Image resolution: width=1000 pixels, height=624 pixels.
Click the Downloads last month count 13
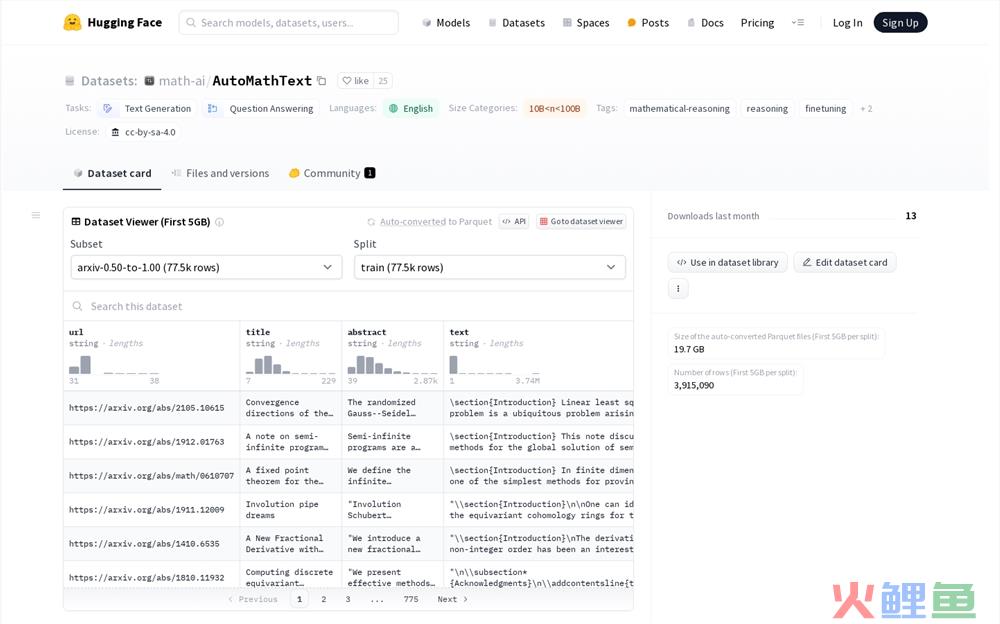[x=911, y=216]
